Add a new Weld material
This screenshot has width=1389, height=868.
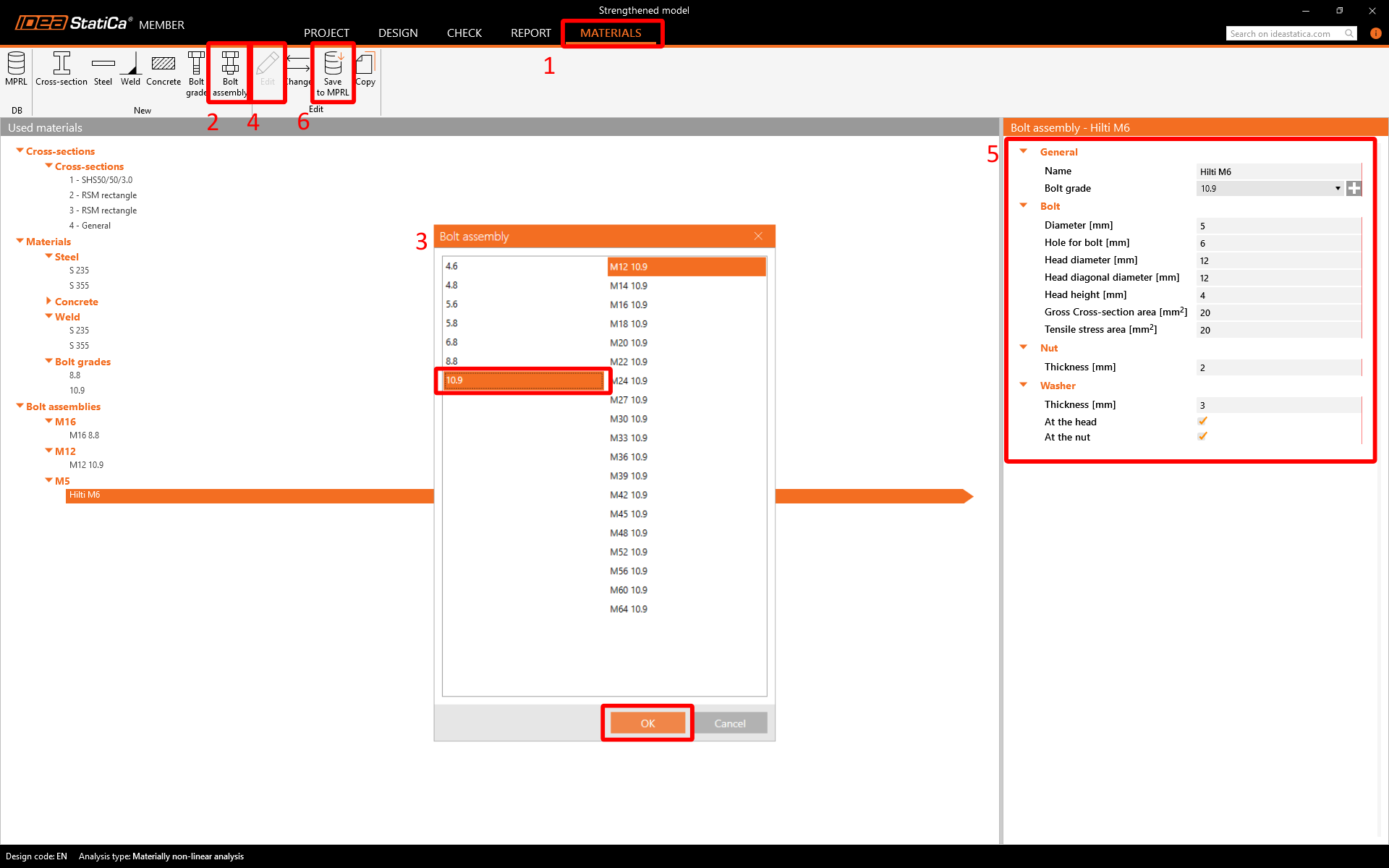point(130,69)
